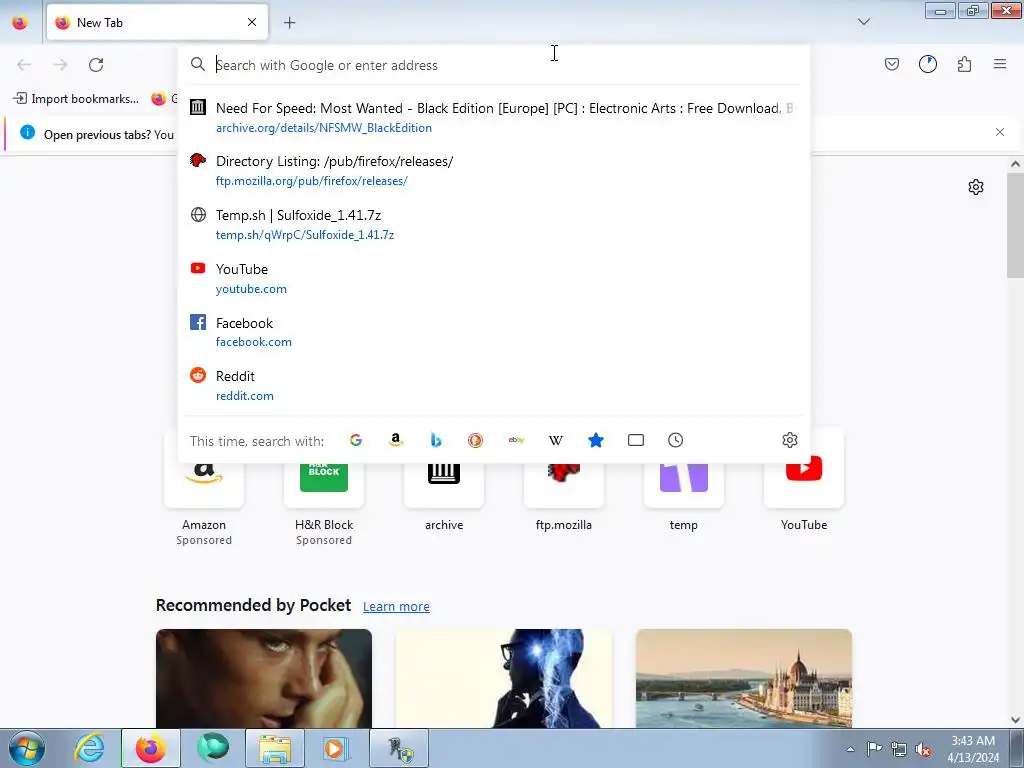The width and height of the screenshot is (1024, 768).
Task: Dismiss the Open previous tabs notification
Action: pyautogui.click(x=1000, y=132)
